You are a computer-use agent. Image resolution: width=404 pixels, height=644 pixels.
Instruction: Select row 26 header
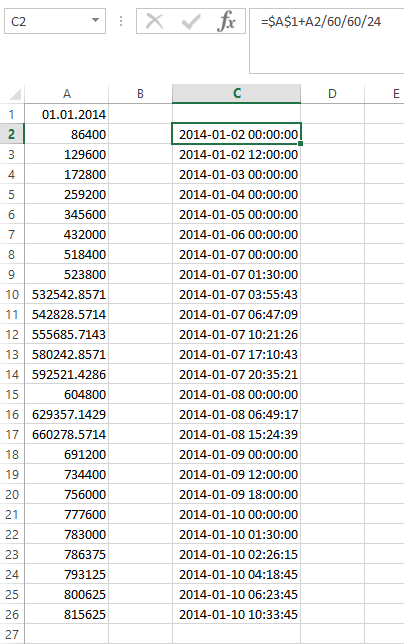[x=12, y=614]
